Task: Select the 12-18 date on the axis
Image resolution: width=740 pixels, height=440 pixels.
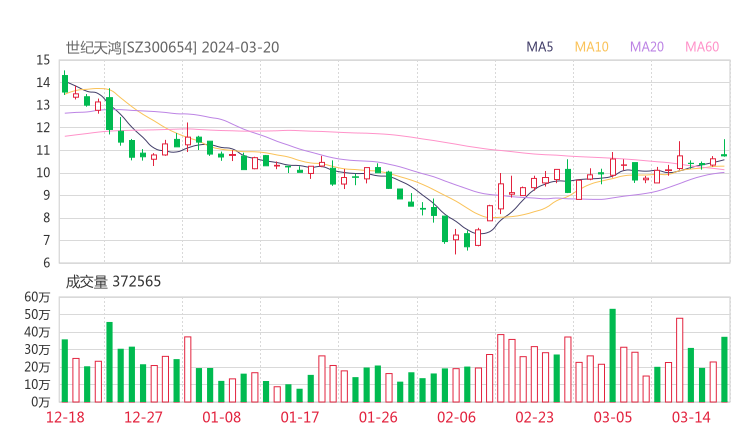Action: pos(65,417)
